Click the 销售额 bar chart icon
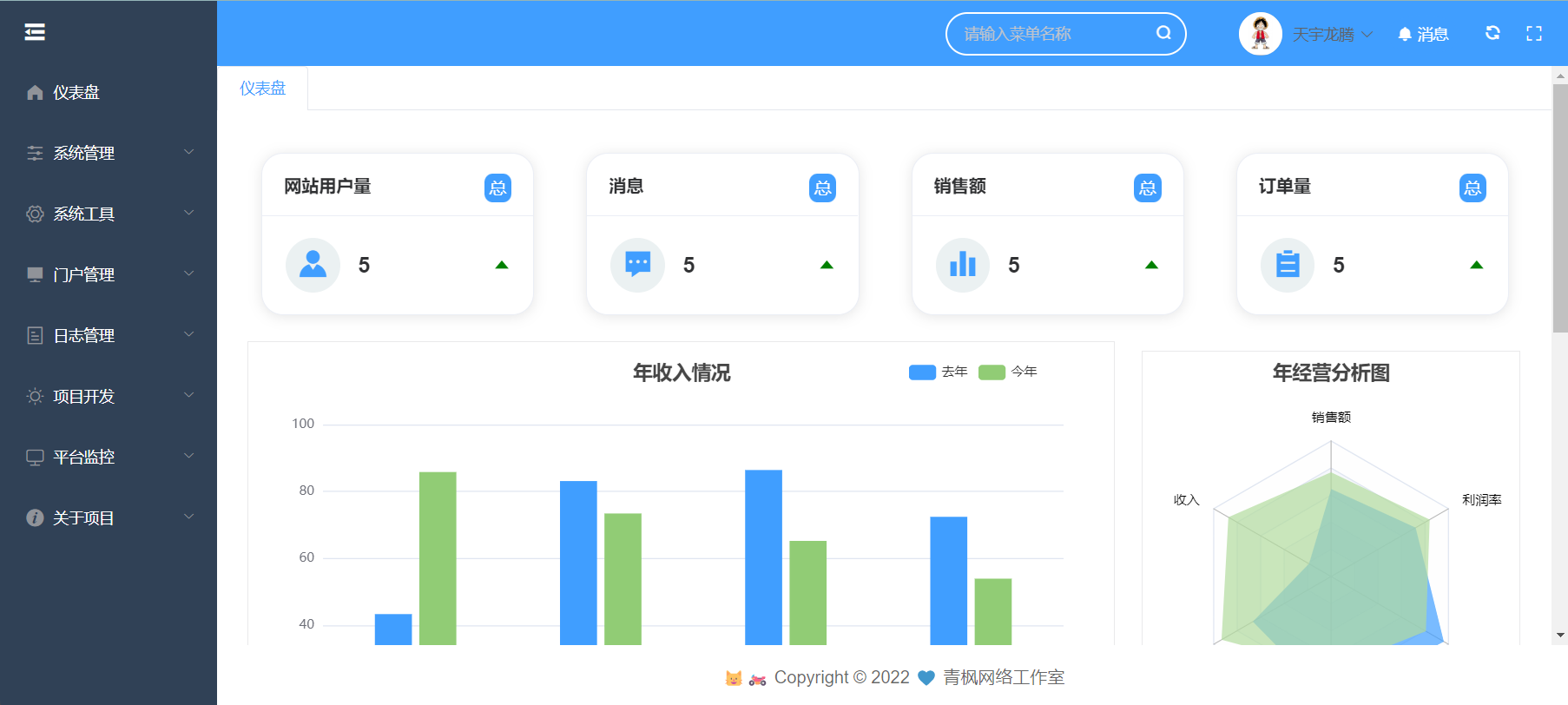Viewport: 1568px width, 705px height. (962, 265)
